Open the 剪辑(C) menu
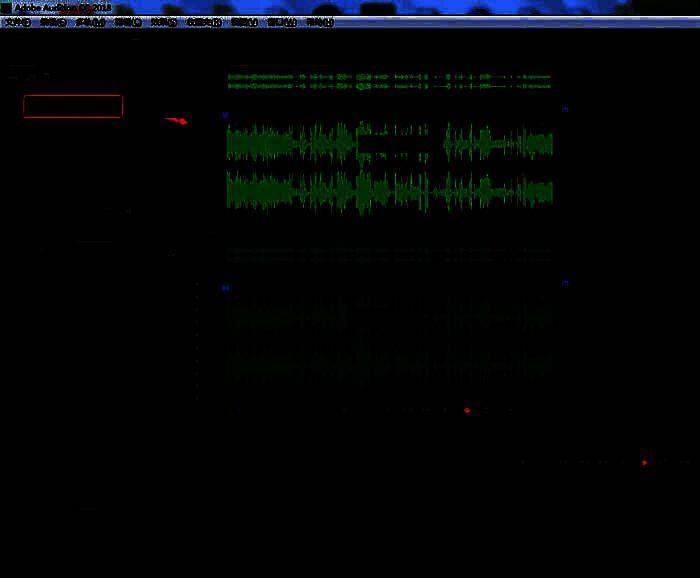700x578 pixels. tap(127, 22)
